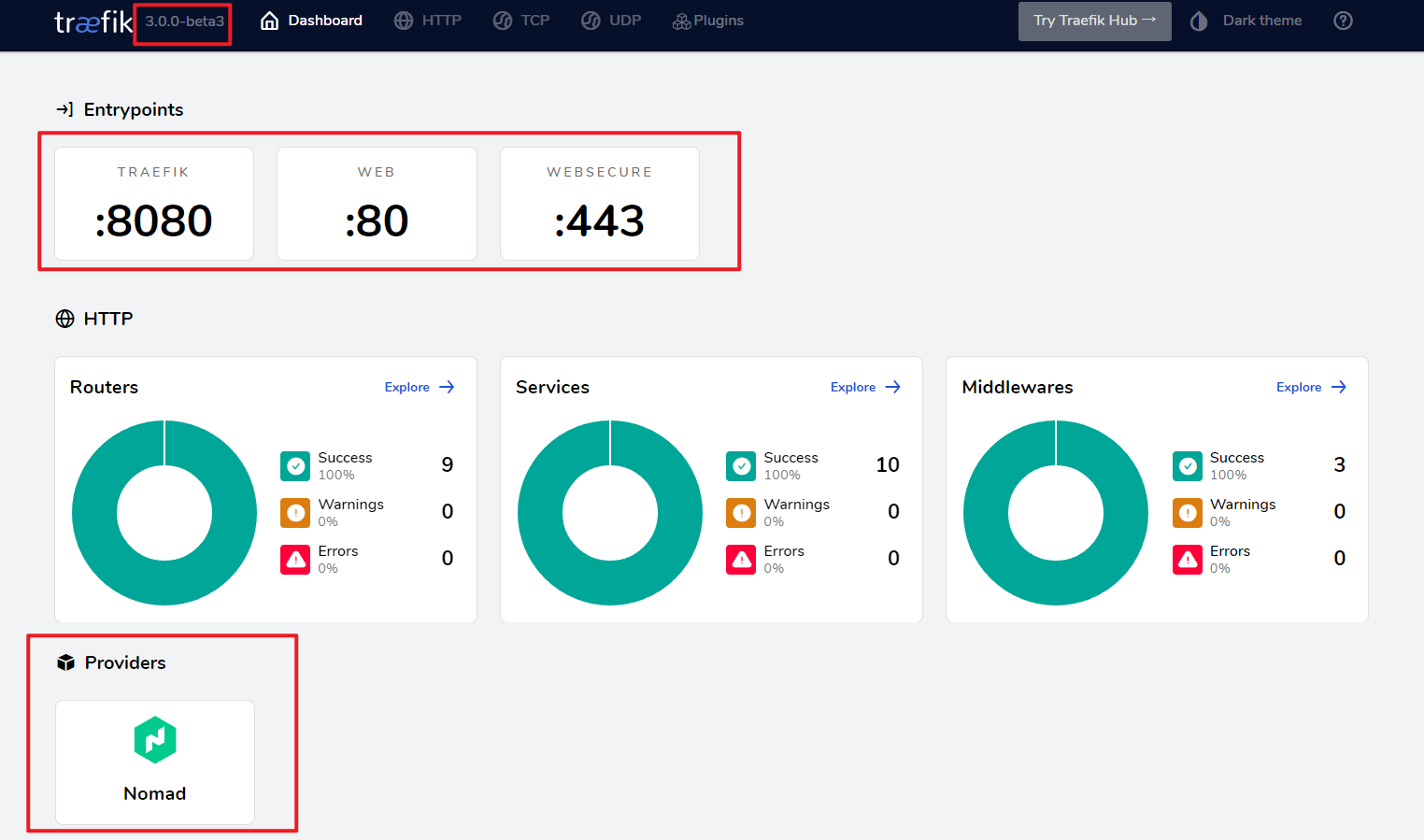The height and width of the screenshot is (840, 1424).
Task: Click the Middlewares Explore arrow icon
Action: click(1338, 387)
